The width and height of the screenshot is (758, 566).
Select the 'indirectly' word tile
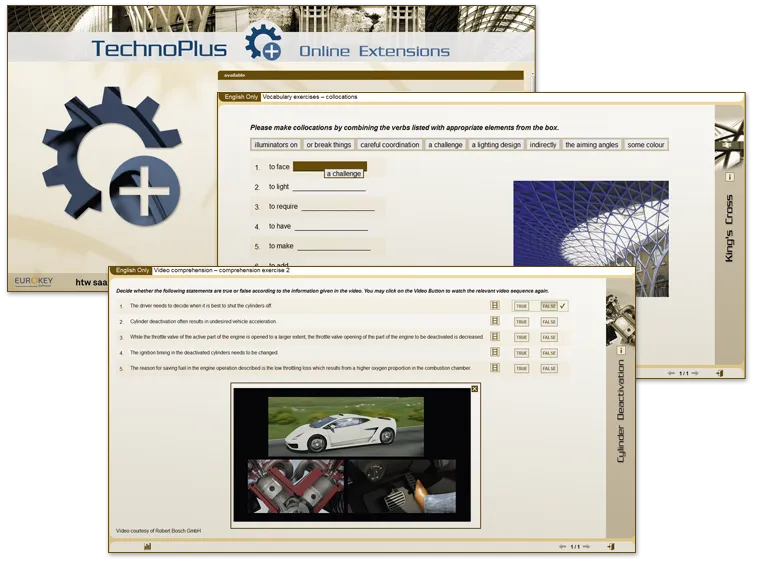tap(543, 145)
